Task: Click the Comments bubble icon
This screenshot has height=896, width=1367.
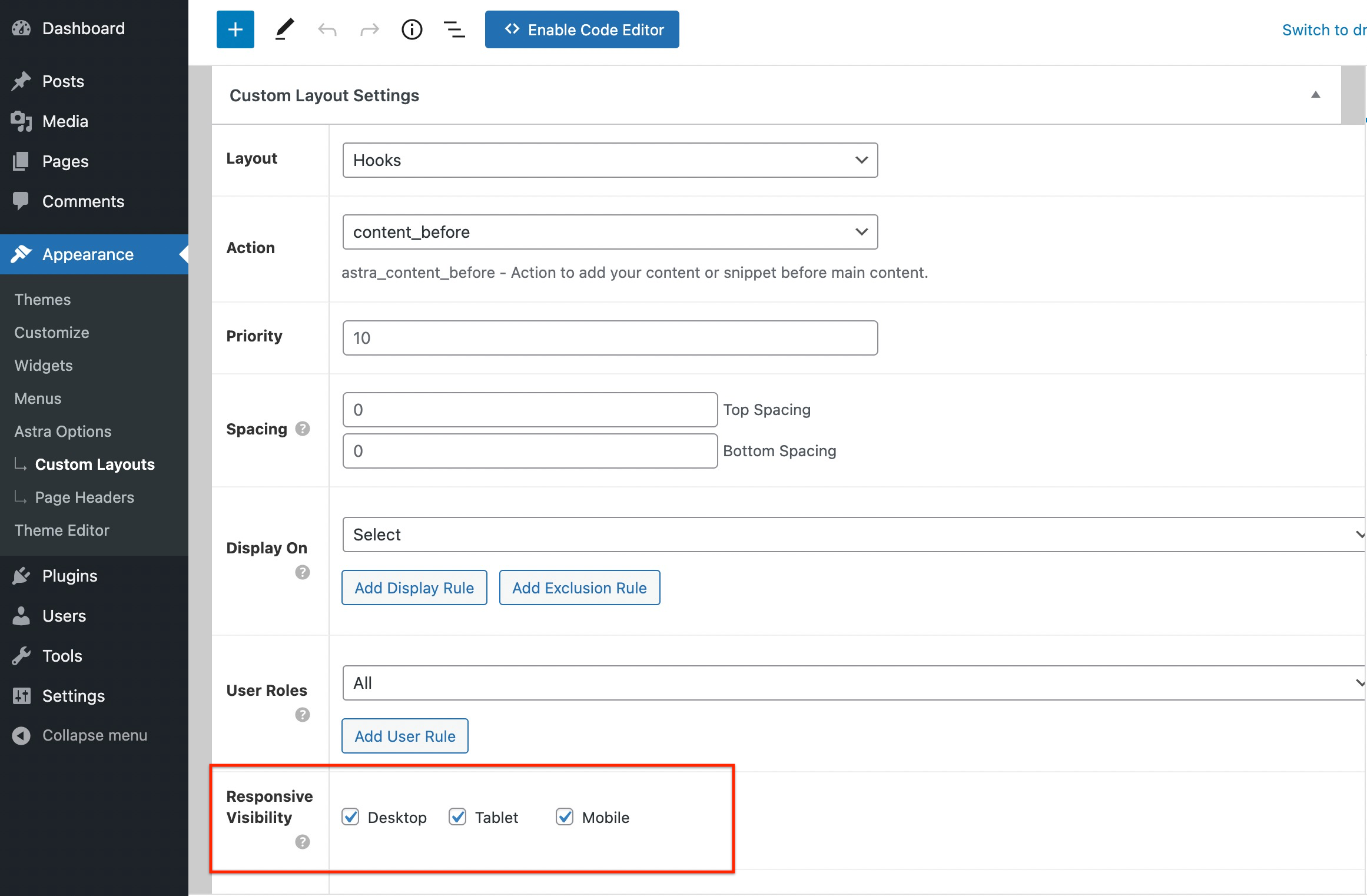Action: 21,201
